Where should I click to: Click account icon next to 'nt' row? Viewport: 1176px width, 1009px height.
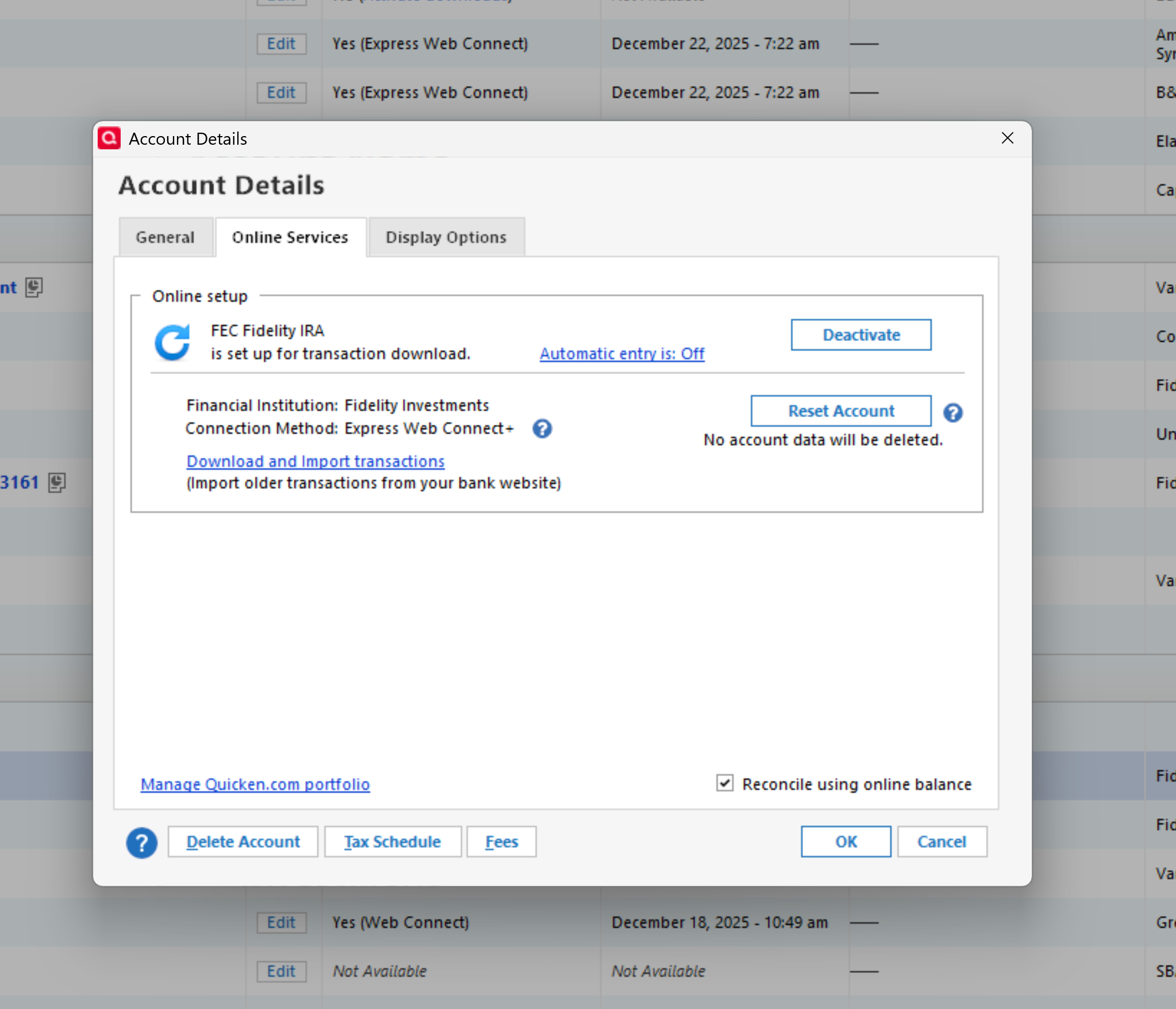point(34,287)
